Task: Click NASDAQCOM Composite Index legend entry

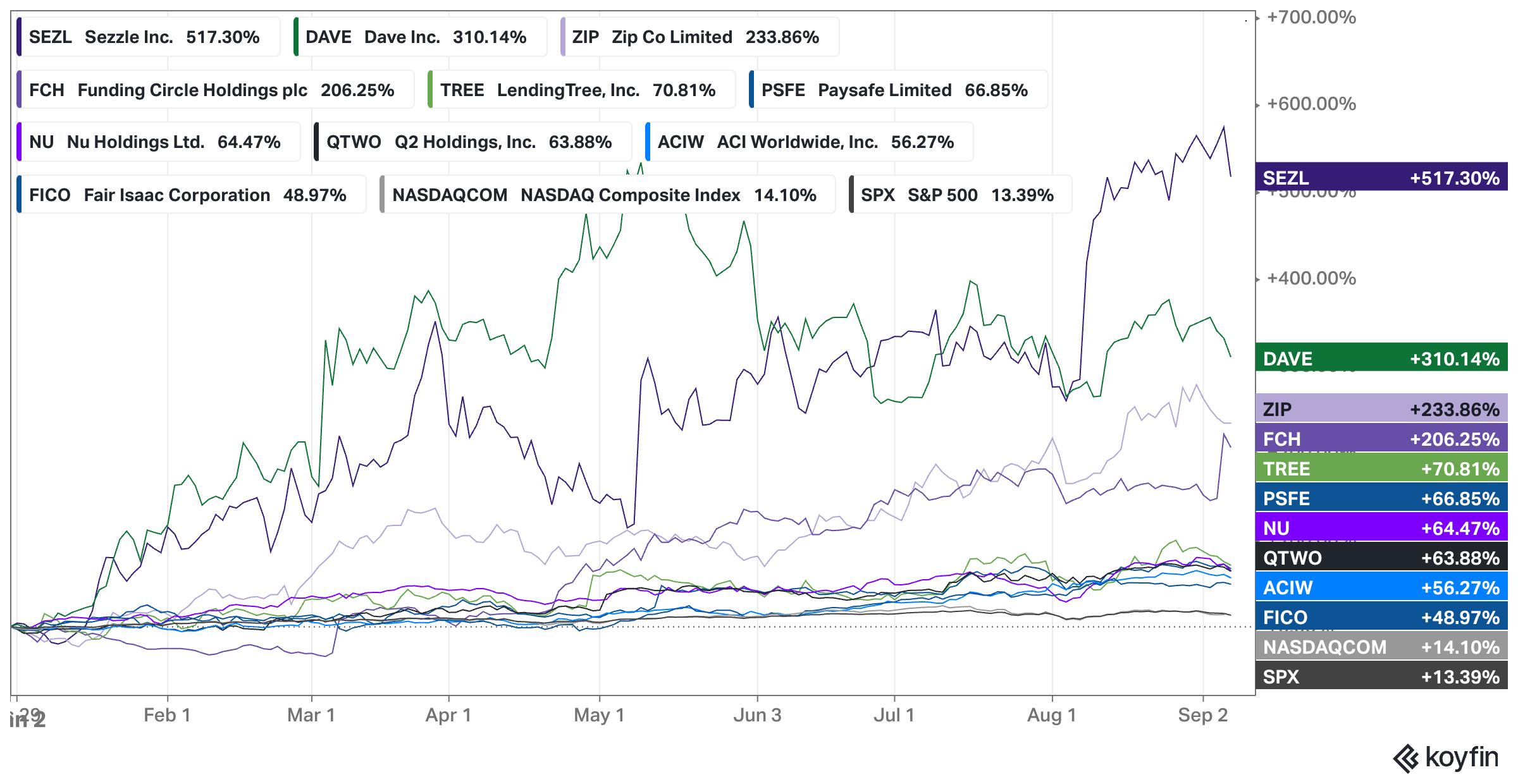Action: pyautogui.click(x=607, y=195)
